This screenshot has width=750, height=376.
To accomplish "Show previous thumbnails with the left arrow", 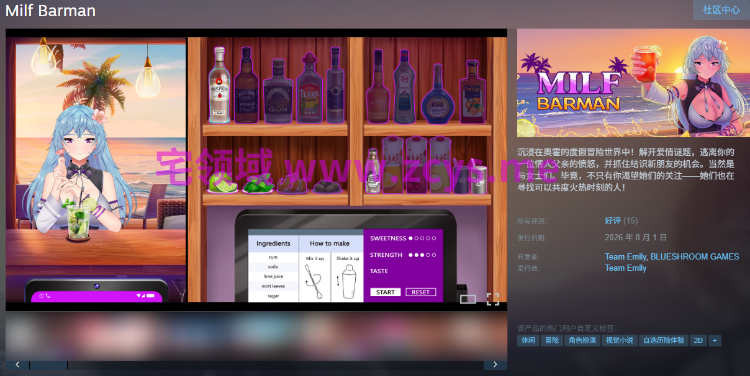I will 17,365.
